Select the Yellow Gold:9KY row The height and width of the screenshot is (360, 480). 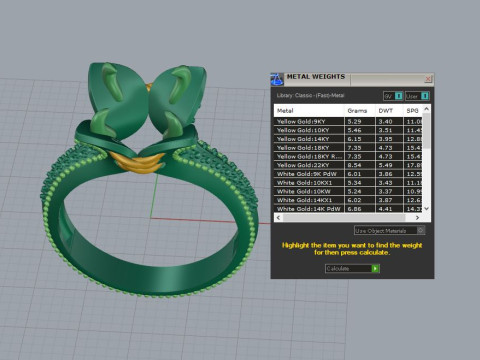pyautogui.click(x=348, y=121)
